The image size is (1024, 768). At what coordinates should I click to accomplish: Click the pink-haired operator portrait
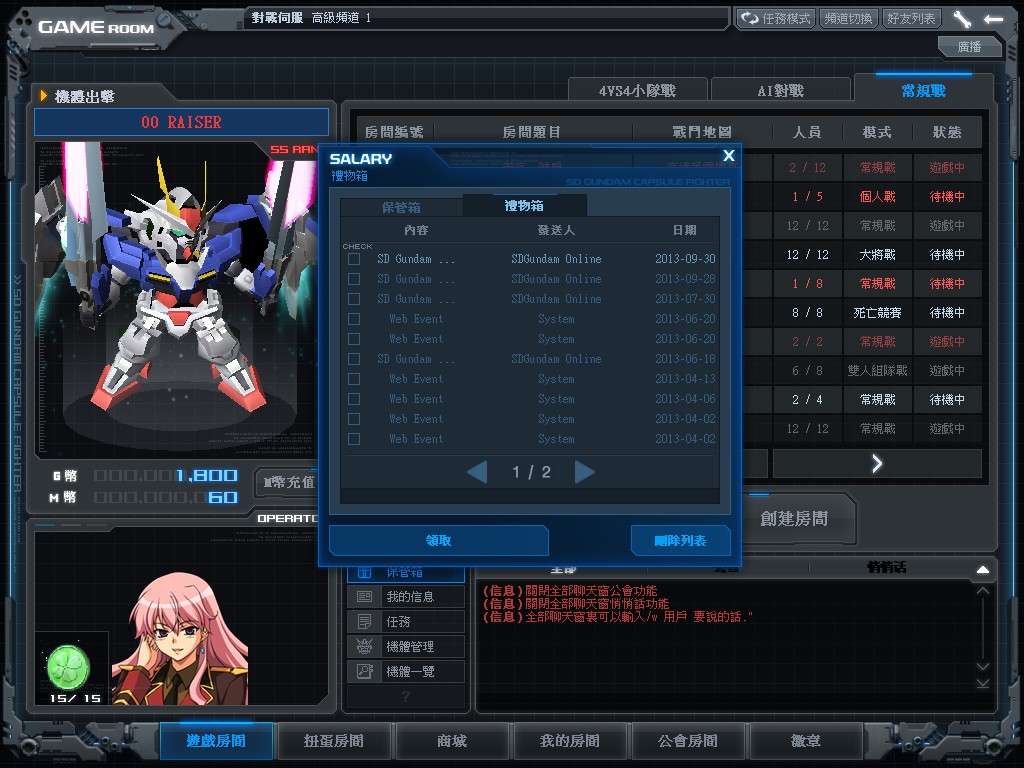click(181, 639)
